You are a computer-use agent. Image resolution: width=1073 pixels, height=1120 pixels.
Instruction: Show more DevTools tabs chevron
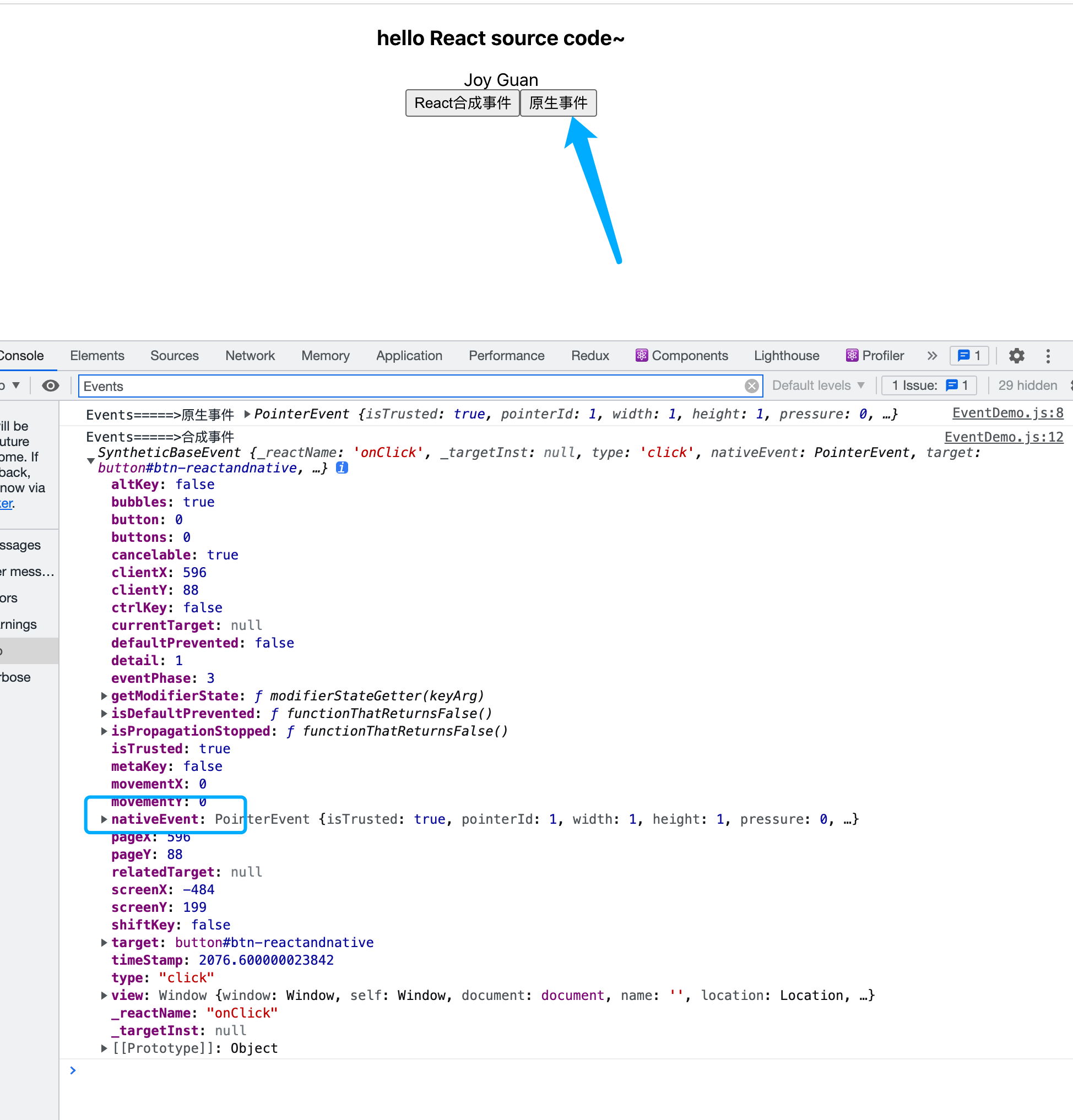(x=932, y=355)
